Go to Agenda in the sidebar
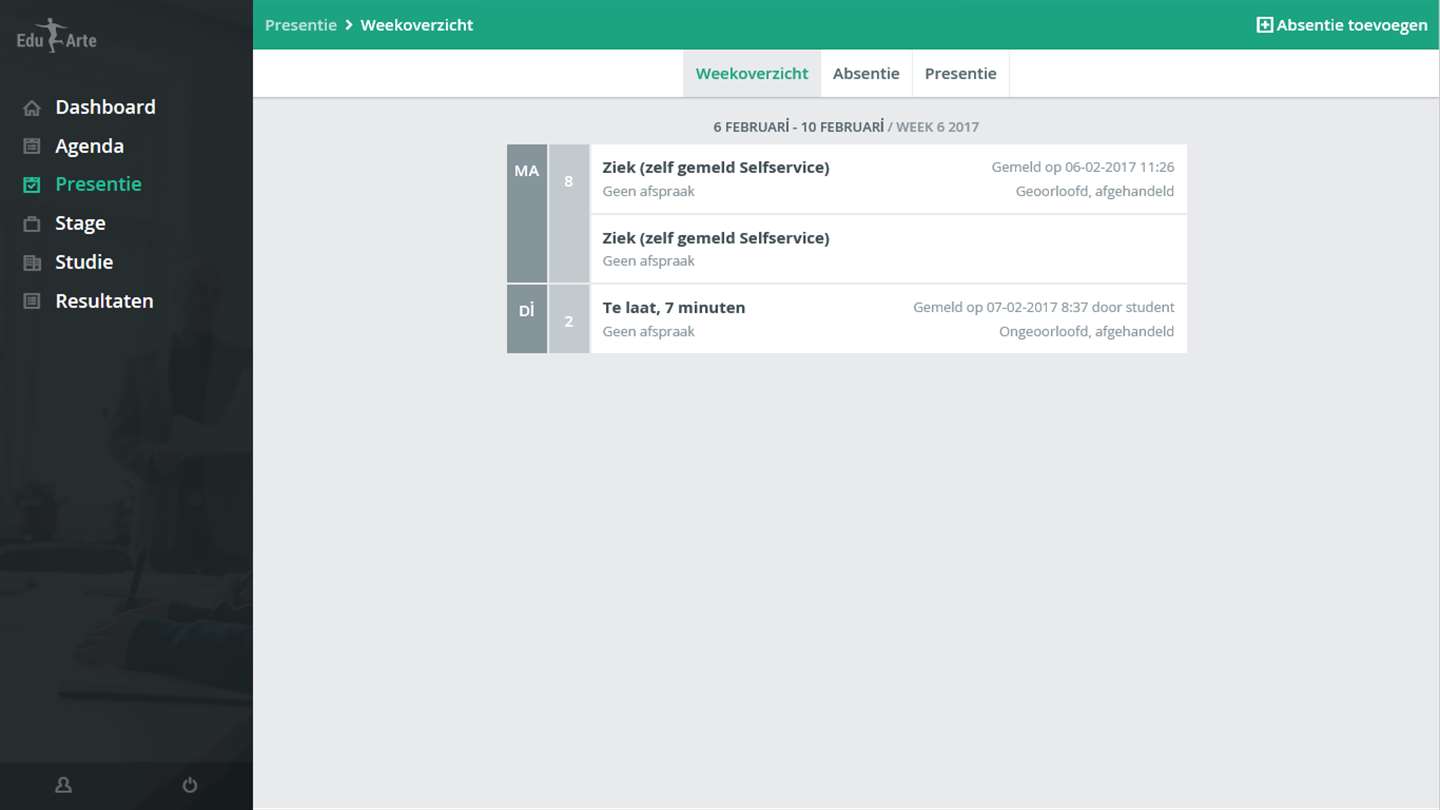Viewport: 1440px width, 810px height. tap(89, 146)
